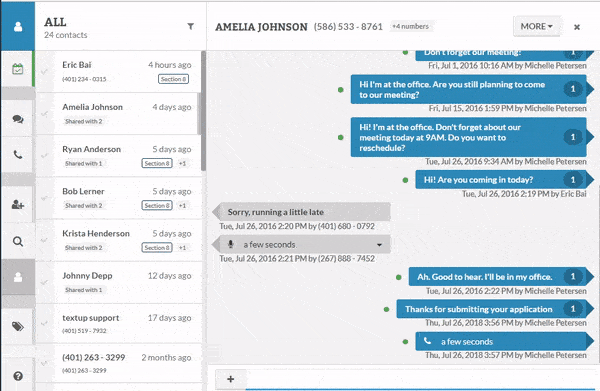Open help question mark icon
This screenshot has height=391, width=600.
pos(18,376)
